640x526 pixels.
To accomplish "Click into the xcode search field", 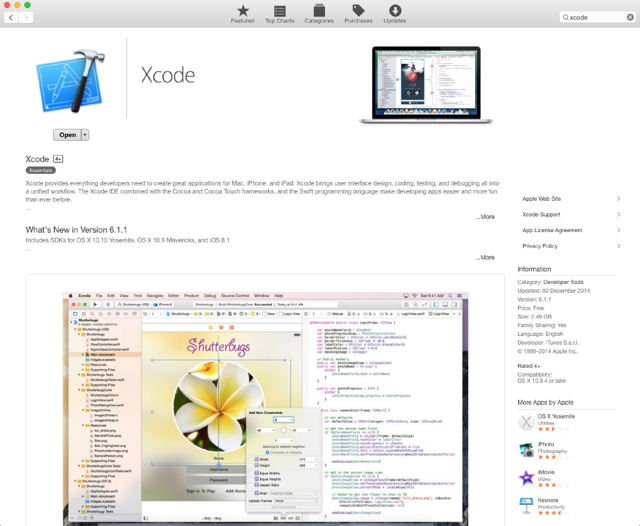I will pos(598,17).
